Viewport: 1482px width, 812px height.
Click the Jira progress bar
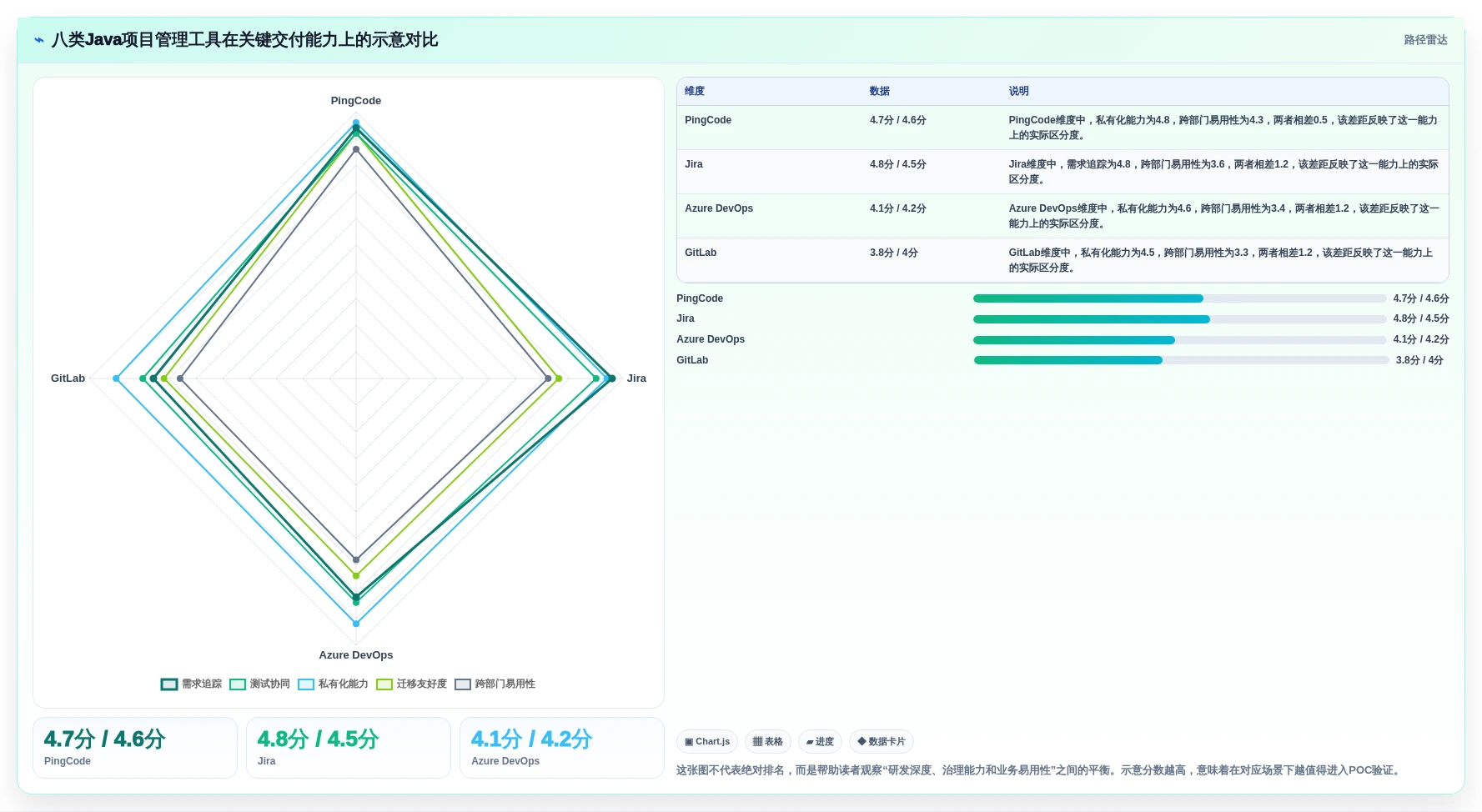(1179, 319)
